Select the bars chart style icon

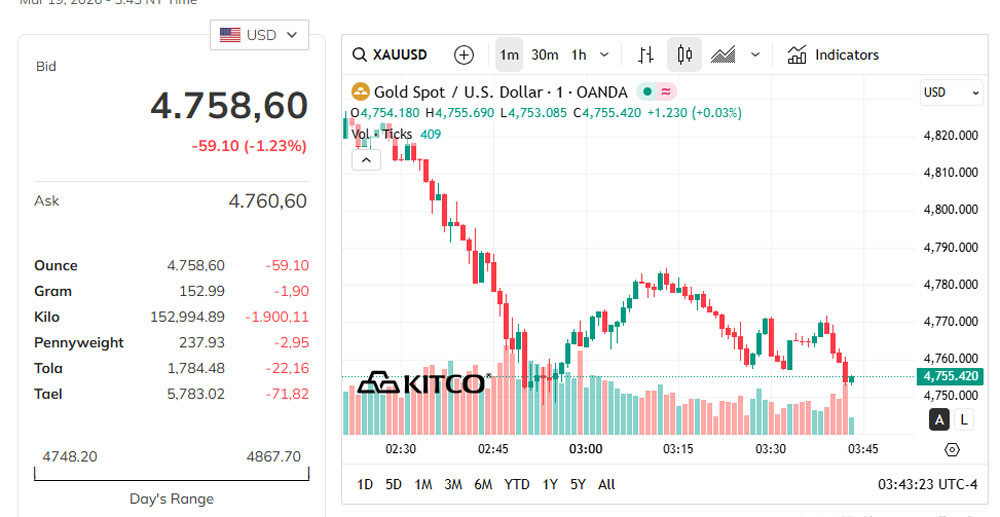click(646, 55)
